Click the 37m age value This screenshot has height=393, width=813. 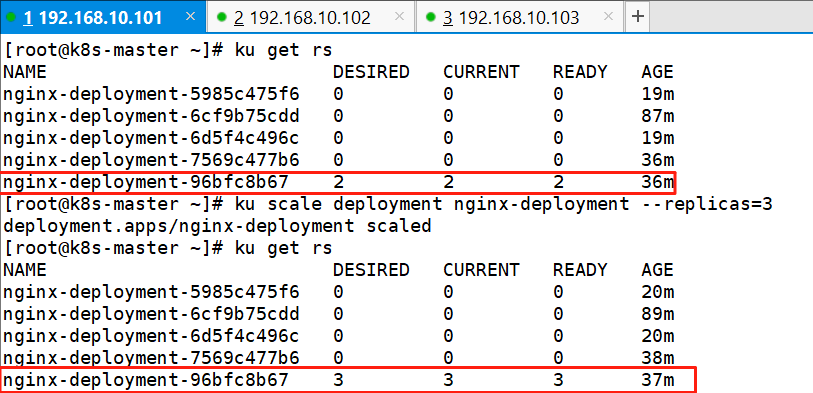pyautogui.click(x=657, y=380)
